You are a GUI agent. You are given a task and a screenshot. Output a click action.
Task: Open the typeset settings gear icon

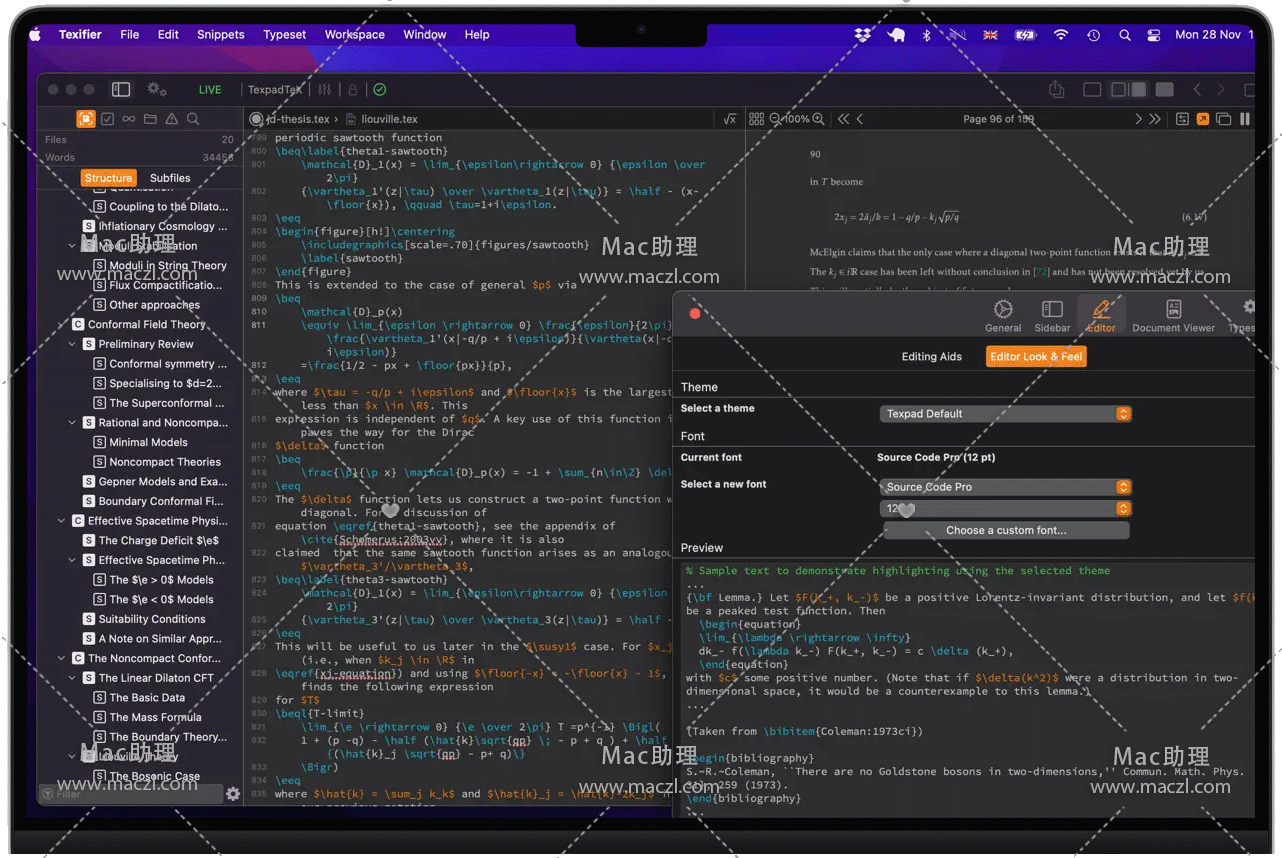click(x=157, y=89)
